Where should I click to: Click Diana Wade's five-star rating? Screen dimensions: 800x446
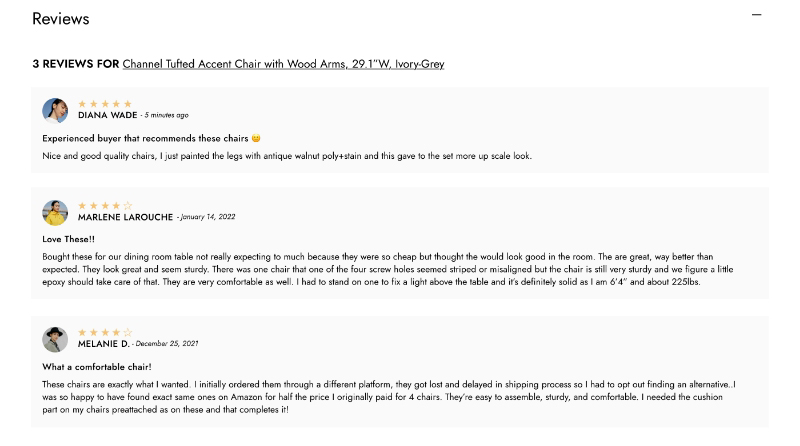(x=105, y=104)
